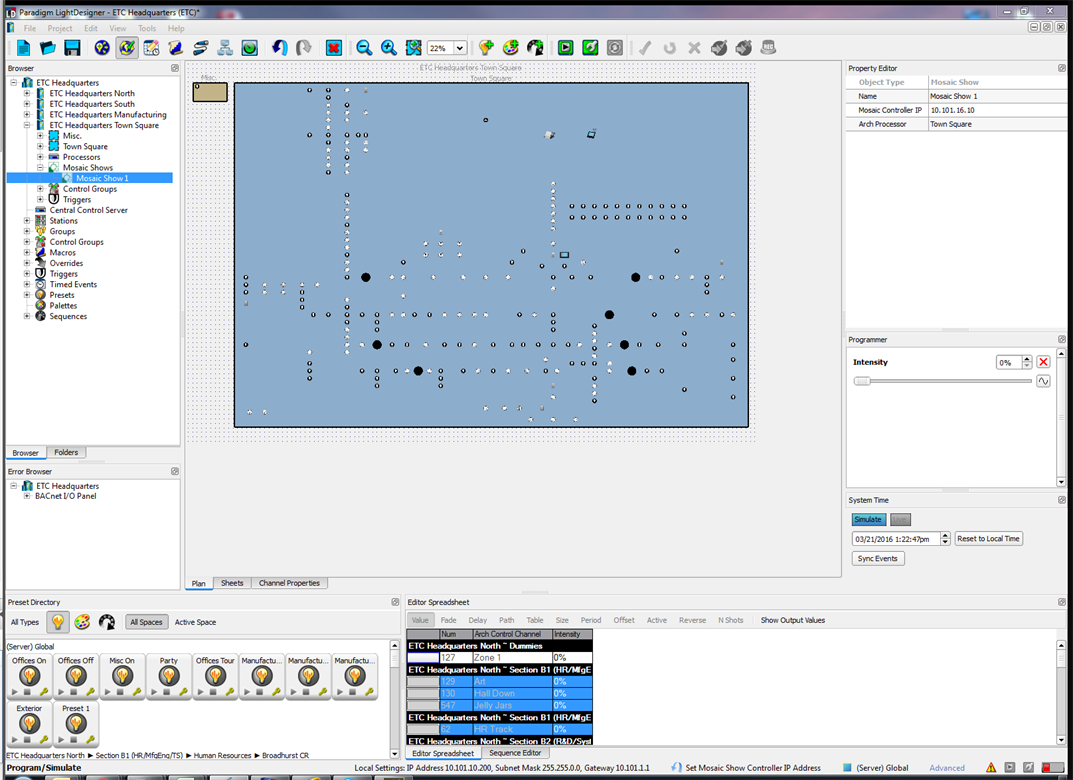Expand the ETC Headquarters North tree node
Viewport: 1073px width, 780px height.
(x=27, y=94)
